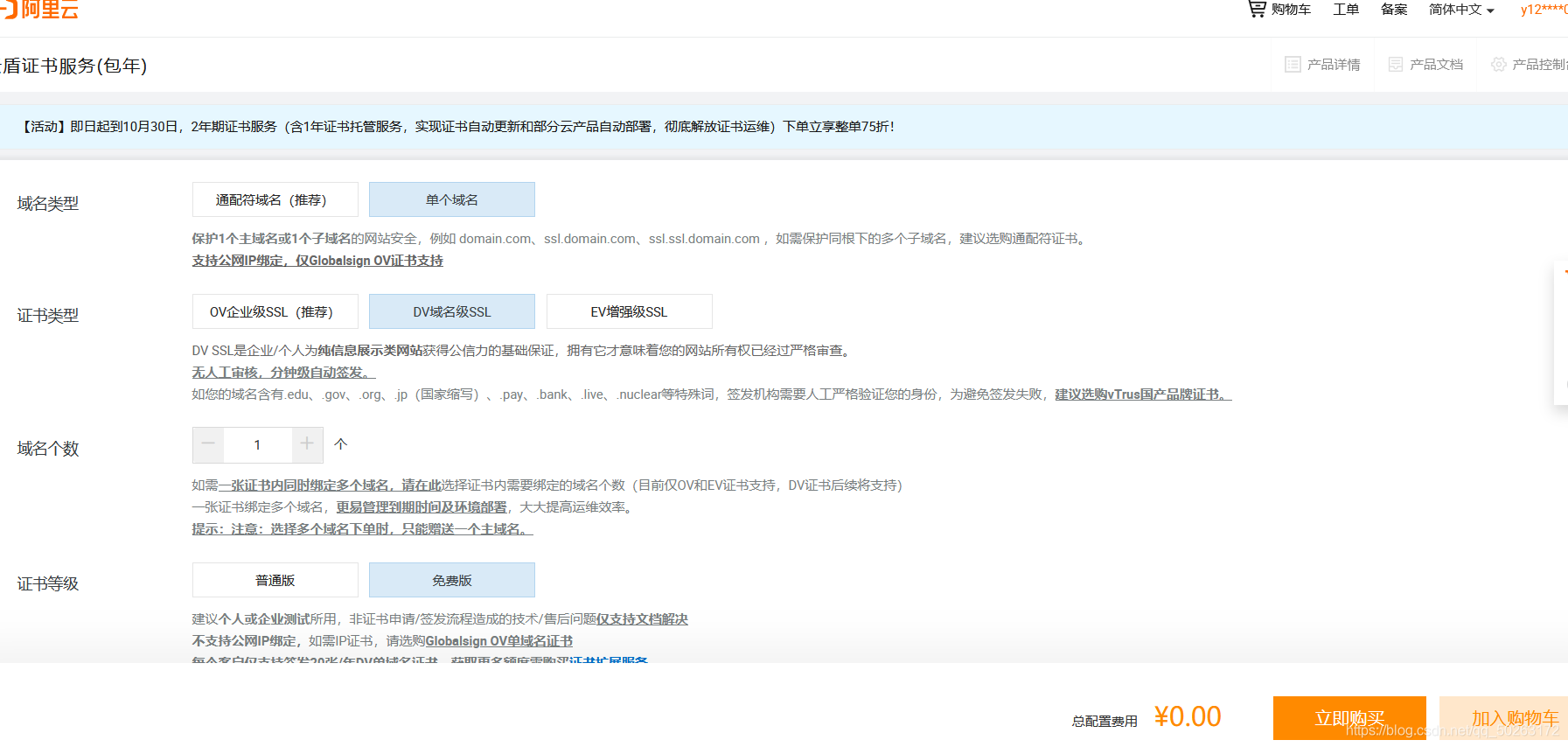Click the domain count input field
Viewport: 1568px width, 747px height.
(258, 444)
